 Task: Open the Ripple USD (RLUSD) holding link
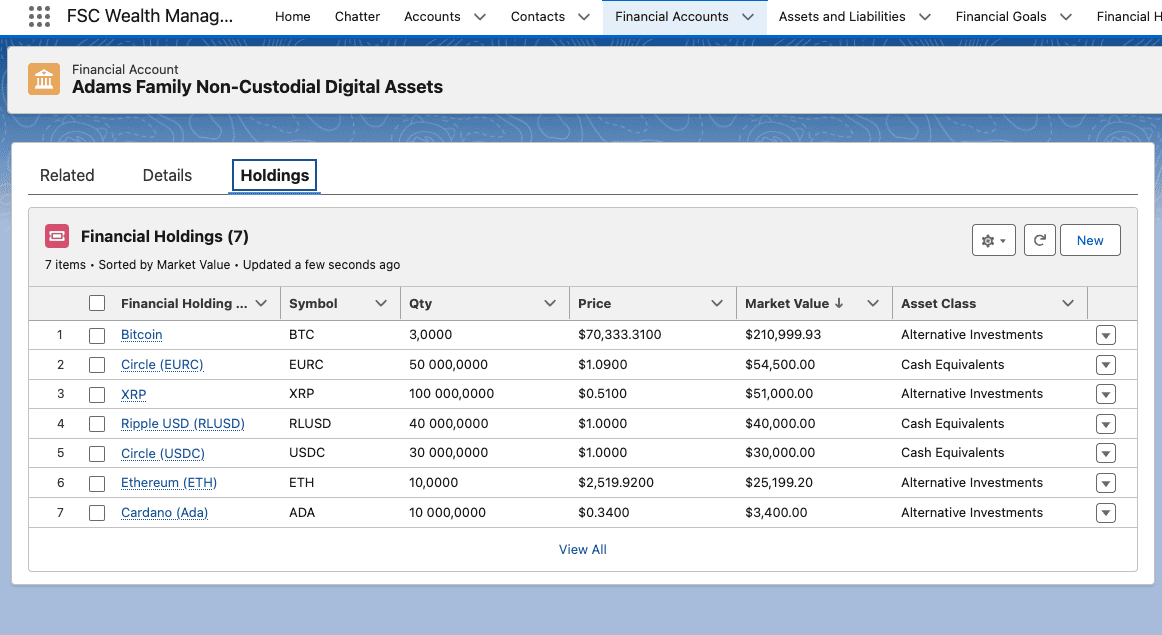pos(183,424)
